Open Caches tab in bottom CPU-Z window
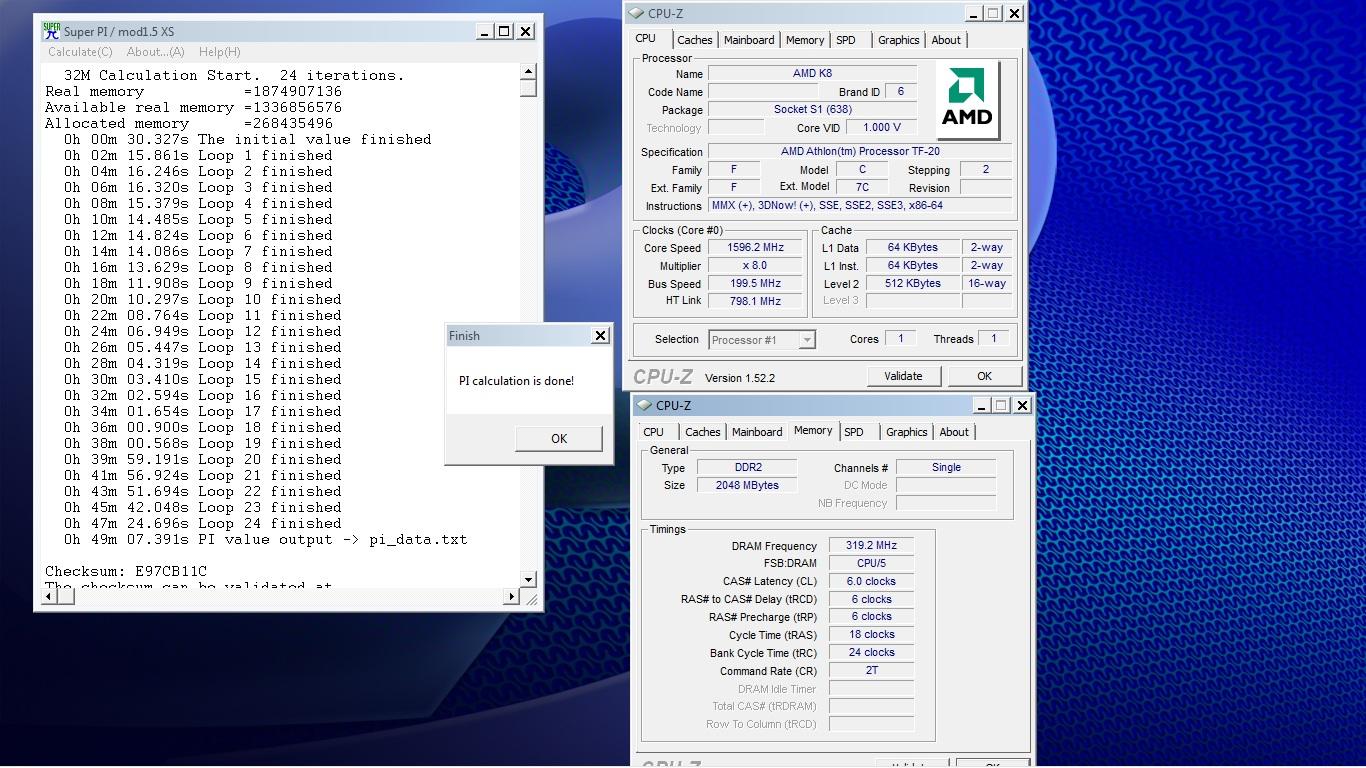The width and height of the screenshot is (1366, 768). tap(703, 432)
